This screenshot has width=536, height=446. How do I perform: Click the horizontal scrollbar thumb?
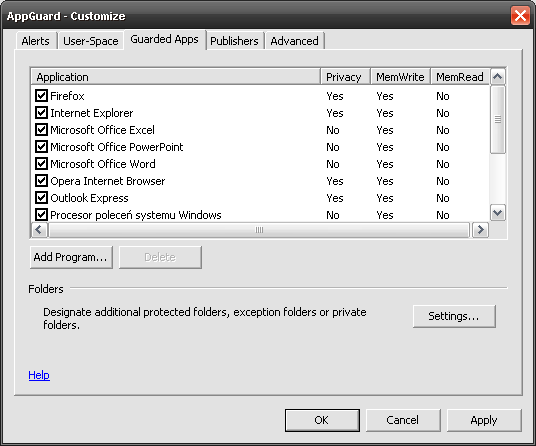[x=259, y=230]
